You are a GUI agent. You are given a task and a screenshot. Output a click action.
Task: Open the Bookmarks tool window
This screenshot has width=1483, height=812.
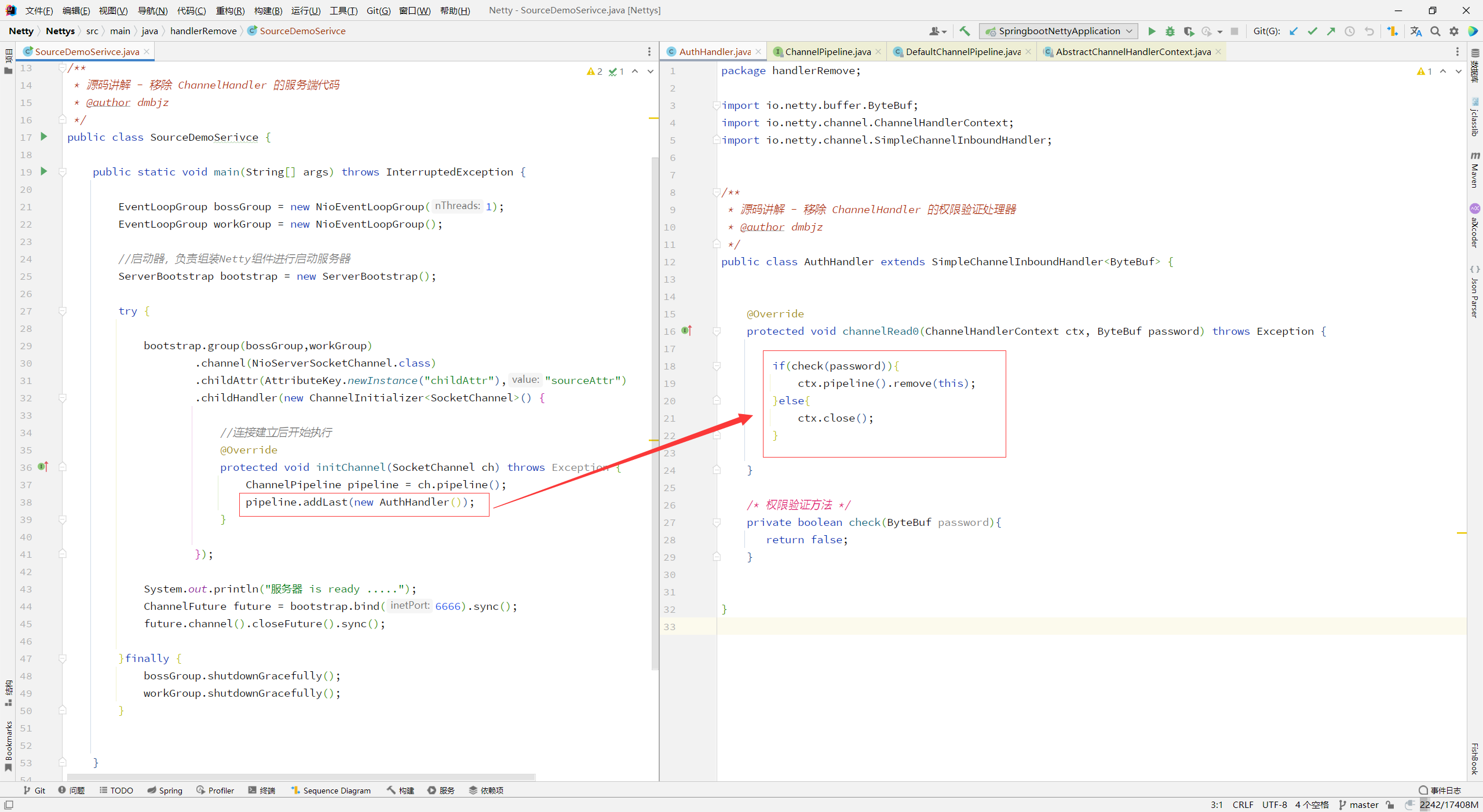pos(8,746)
